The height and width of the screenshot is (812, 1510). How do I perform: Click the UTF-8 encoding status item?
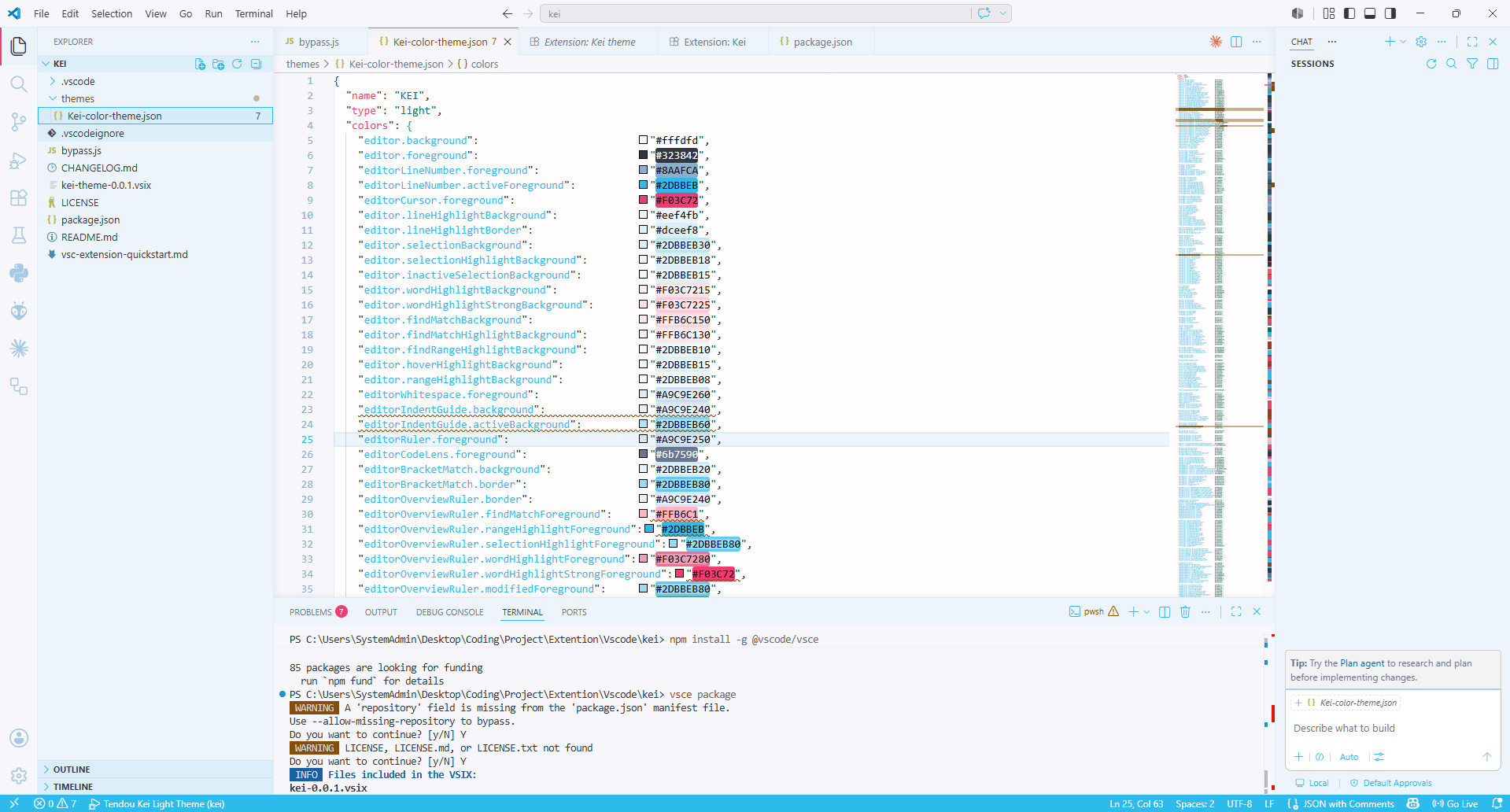[1239, 803]
